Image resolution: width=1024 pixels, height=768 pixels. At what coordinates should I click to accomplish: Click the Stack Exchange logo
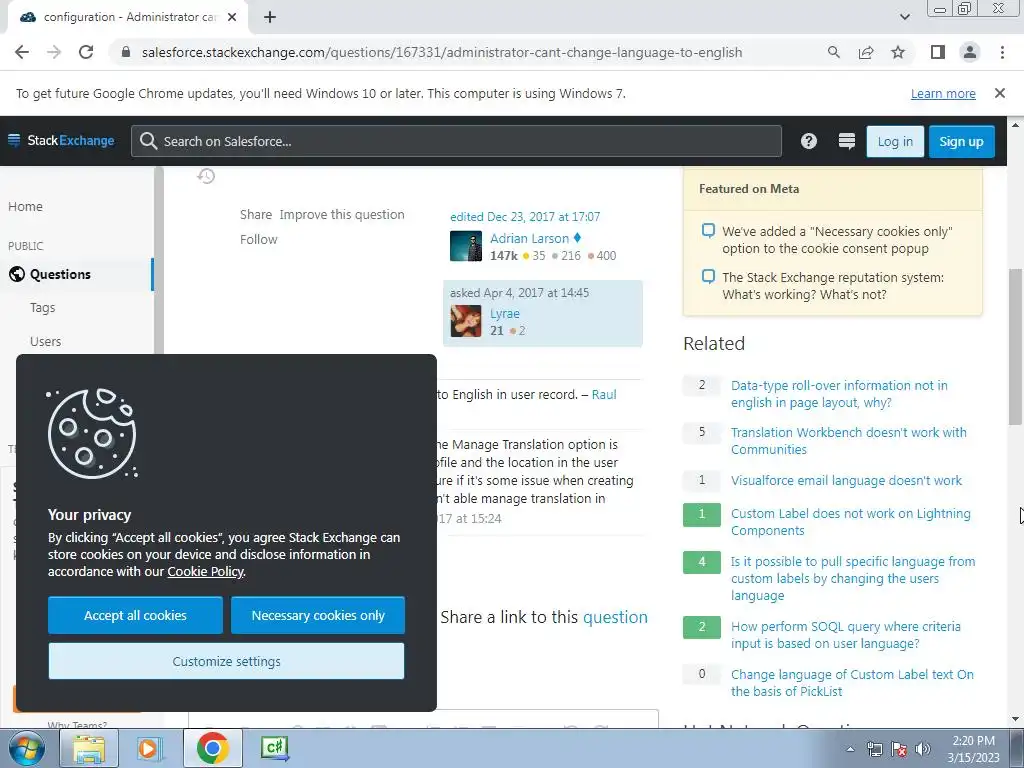(61, 140)
